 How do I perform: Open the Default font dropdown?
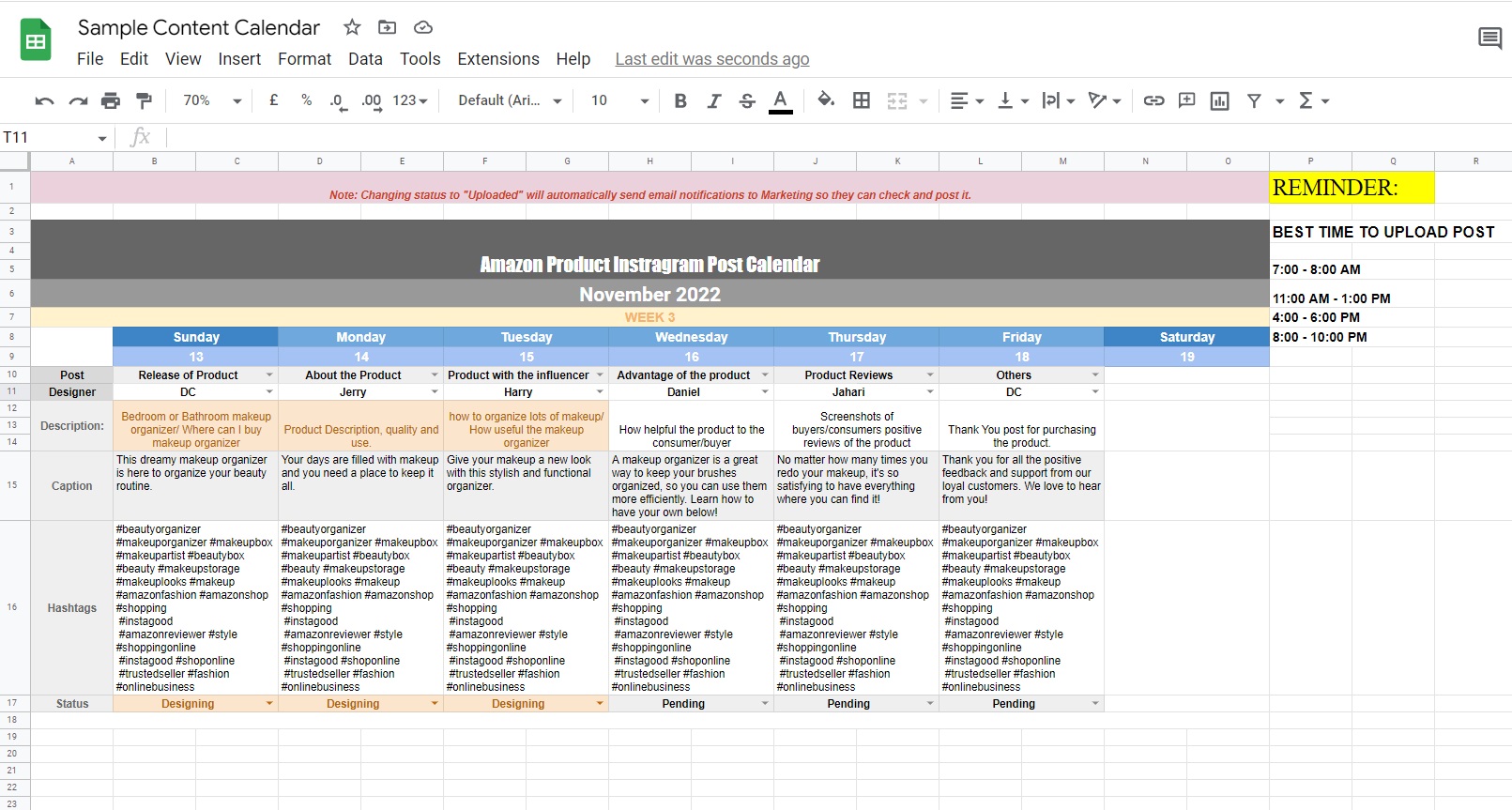coord(510,100)
